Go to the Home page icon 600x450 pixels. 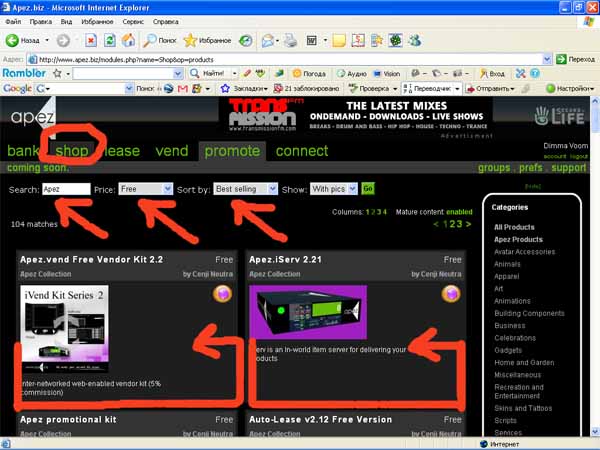129,40
